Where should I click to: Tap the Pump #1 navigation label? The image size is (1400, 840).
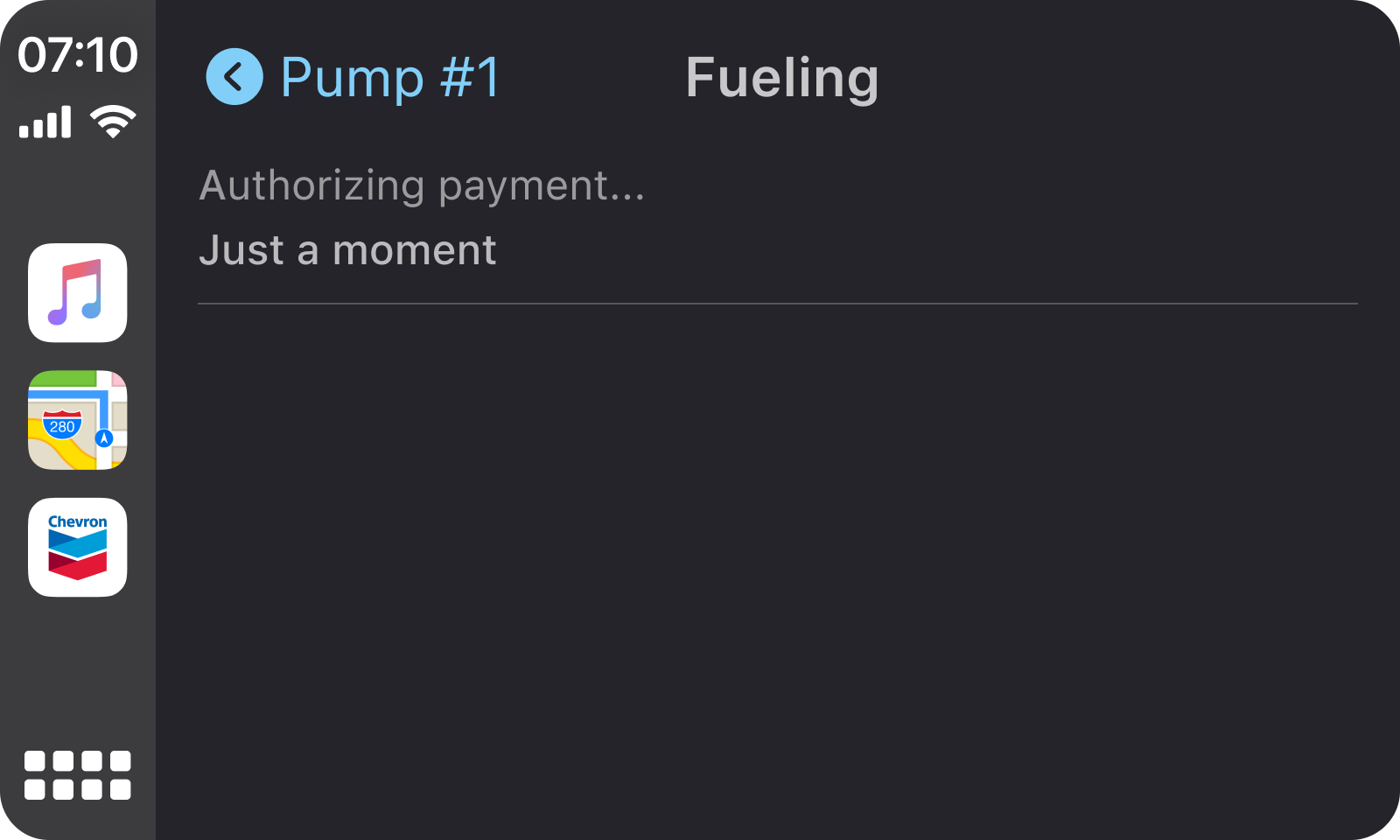point(388,77)
